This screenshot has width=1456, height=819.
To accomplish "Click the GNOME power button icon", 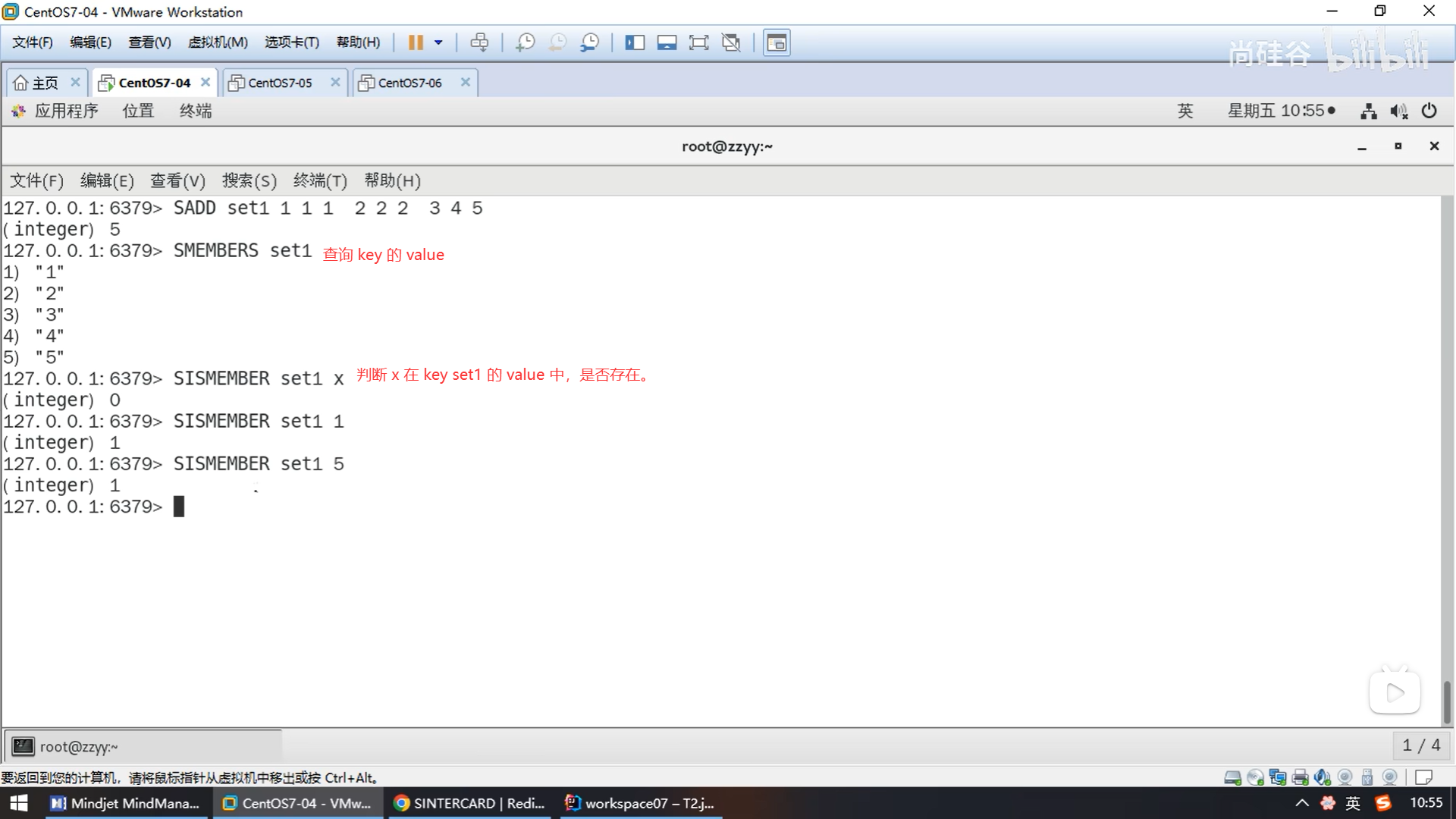I will [x=1429, y=111].
